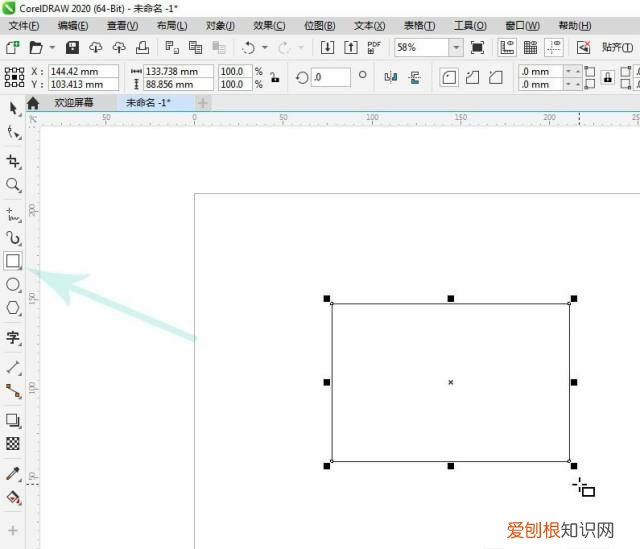This screenshot has height=549, width=640.
Task: Adjust bottom corner radius stepper
Action: (x=573, y=84)
